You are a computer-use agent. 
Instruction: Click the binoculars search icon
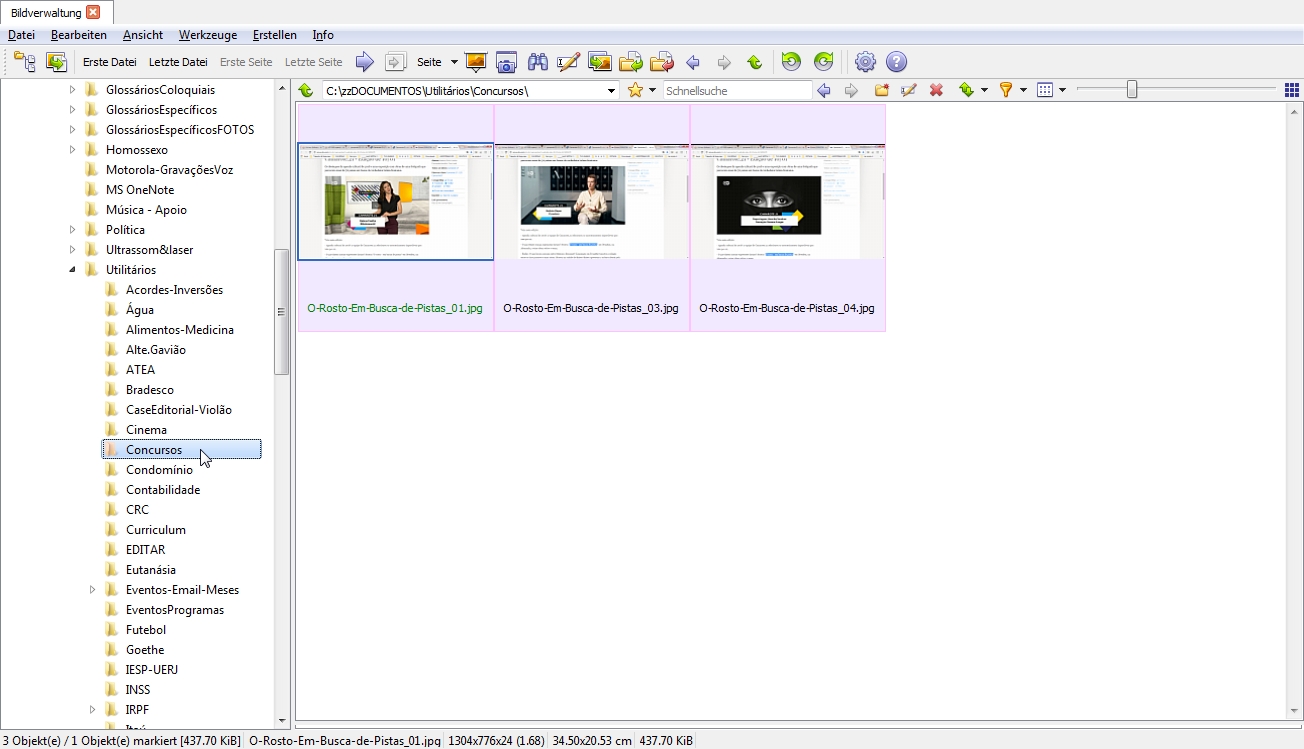point(538,62)
